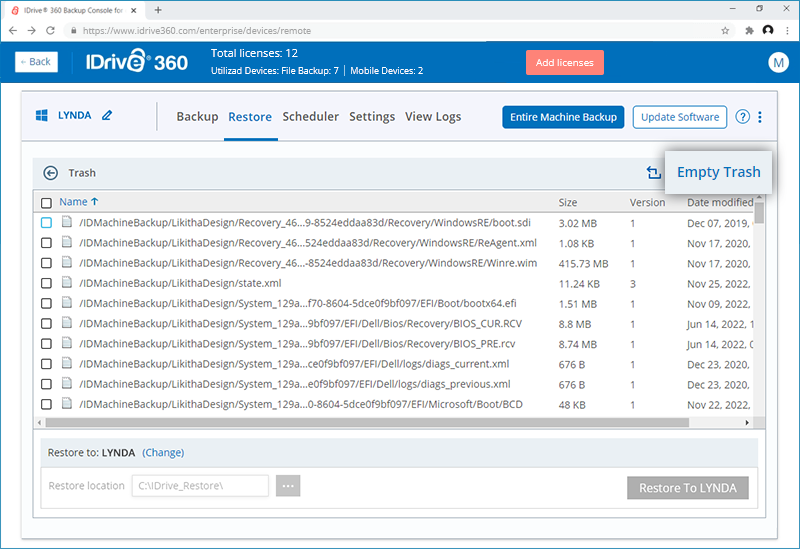Image resolution: width=800 pixels, height=549 pixels.
Task: Click the padlock icon in the address bar
Action: [74, 31]
